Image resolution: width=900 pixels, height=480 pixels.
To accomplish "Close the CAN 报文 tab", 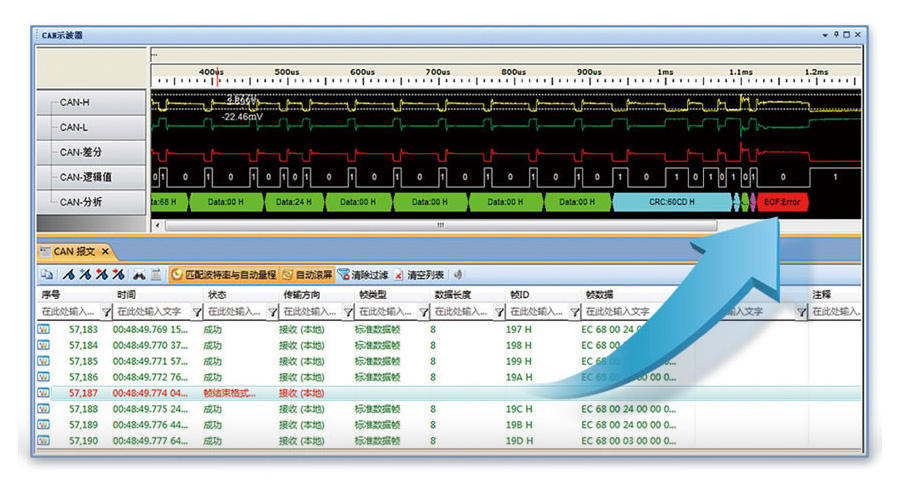I will 105,251.
